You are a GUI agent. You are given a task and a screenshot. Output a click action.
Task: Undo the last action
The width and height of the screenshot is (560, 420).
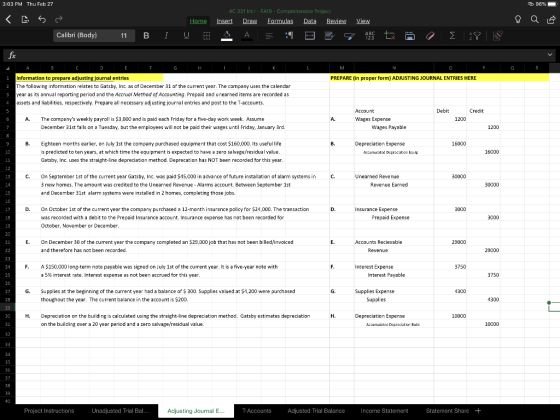click(42, 19)
